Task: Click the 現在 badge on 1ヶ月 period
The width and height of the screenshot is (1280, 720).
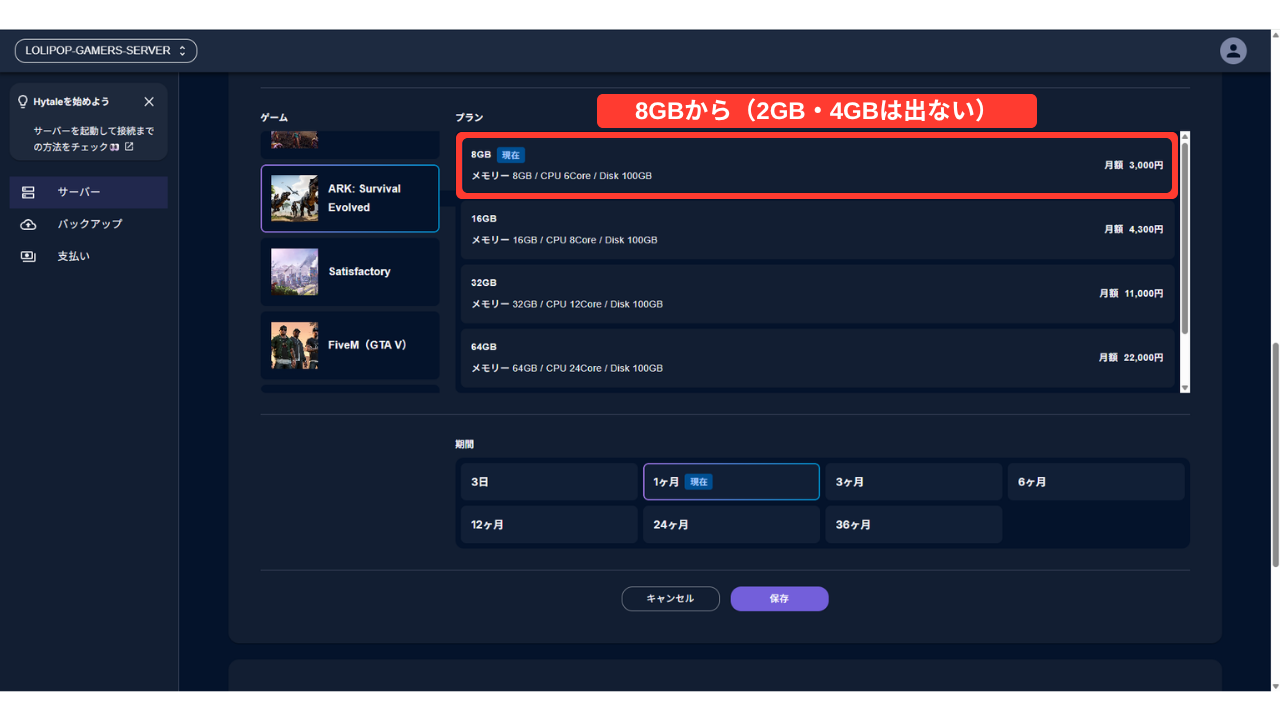Action: (699, 482)
